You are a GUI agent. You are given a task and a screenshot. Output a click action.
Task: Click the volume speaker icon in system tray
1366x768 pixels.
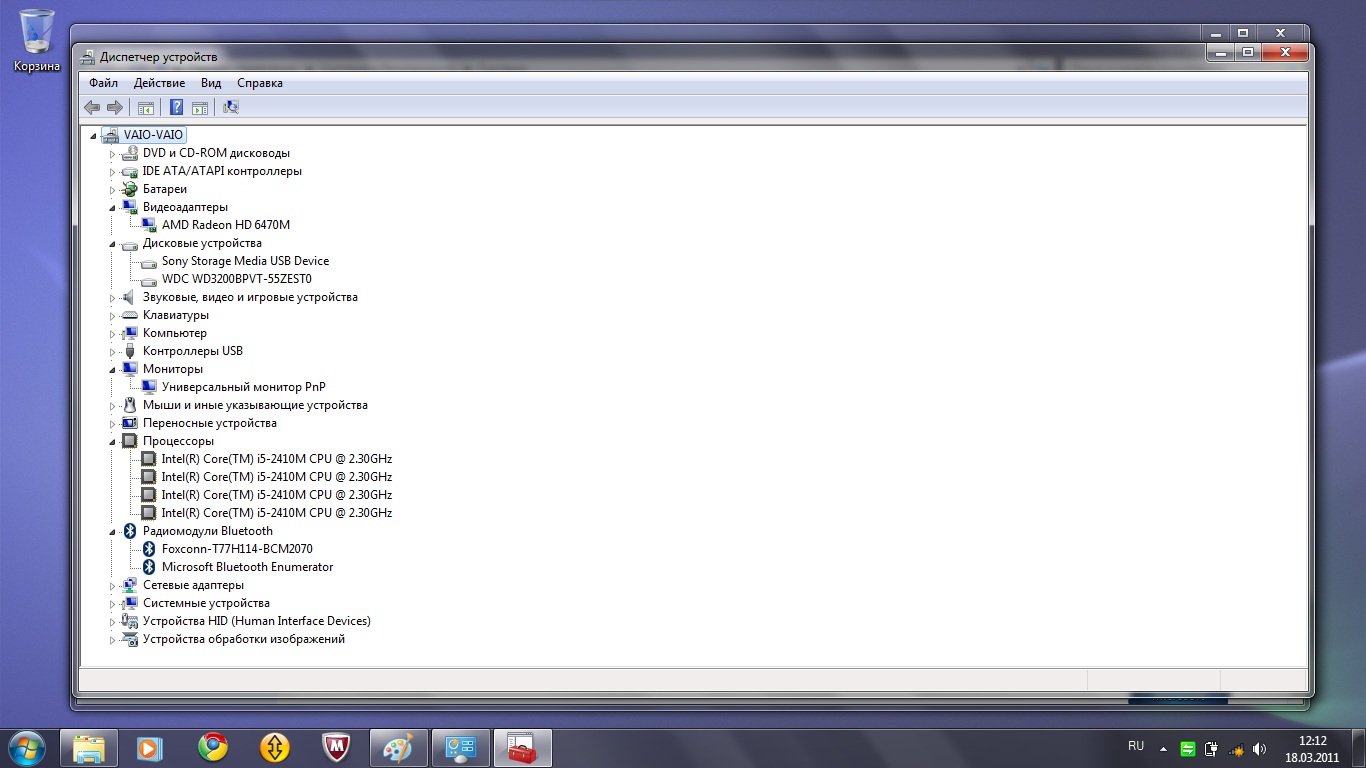pyautogui.click(x=1259, y=748)
